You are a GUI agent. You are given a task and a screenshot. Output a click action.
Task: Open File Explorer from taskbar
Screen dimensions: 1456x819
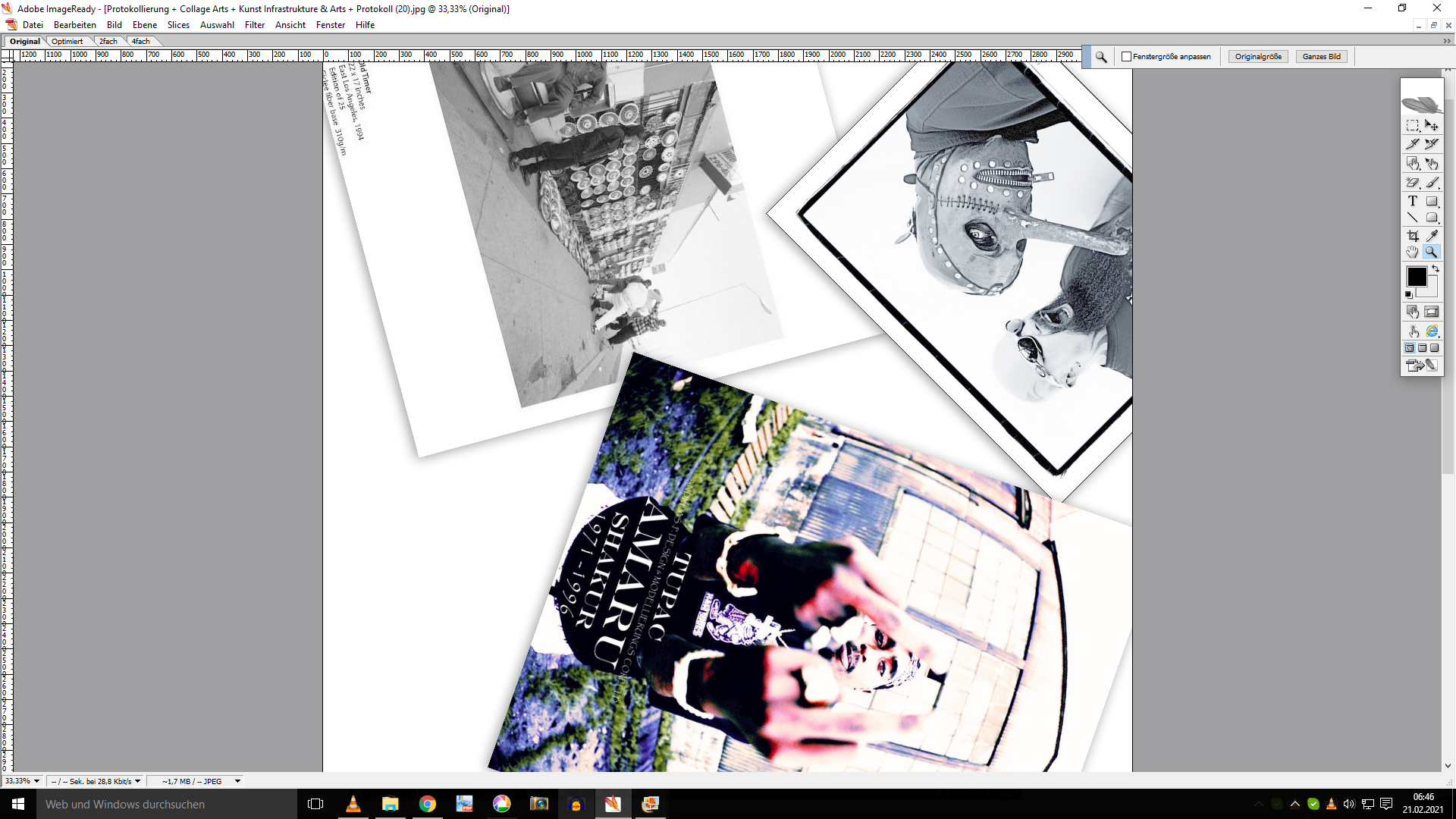(x=390, y=804)
